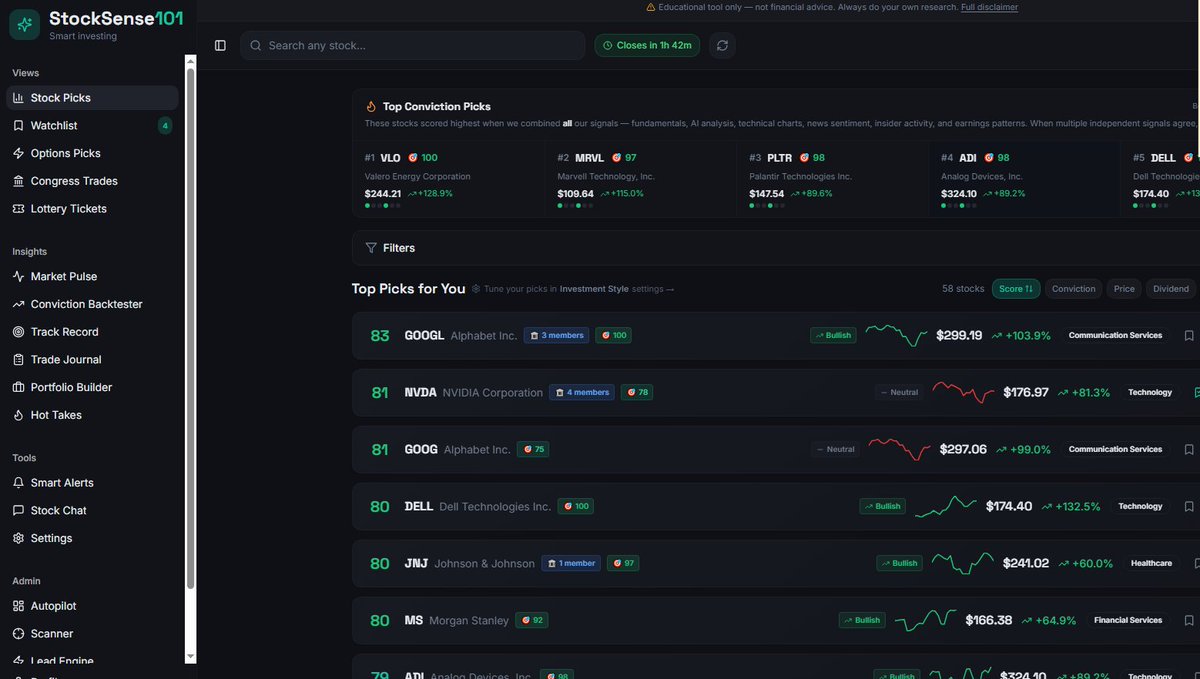Screen dimensions: 1200x679
Task: Open the Full disclaimer link
Action: coord(989,7)
